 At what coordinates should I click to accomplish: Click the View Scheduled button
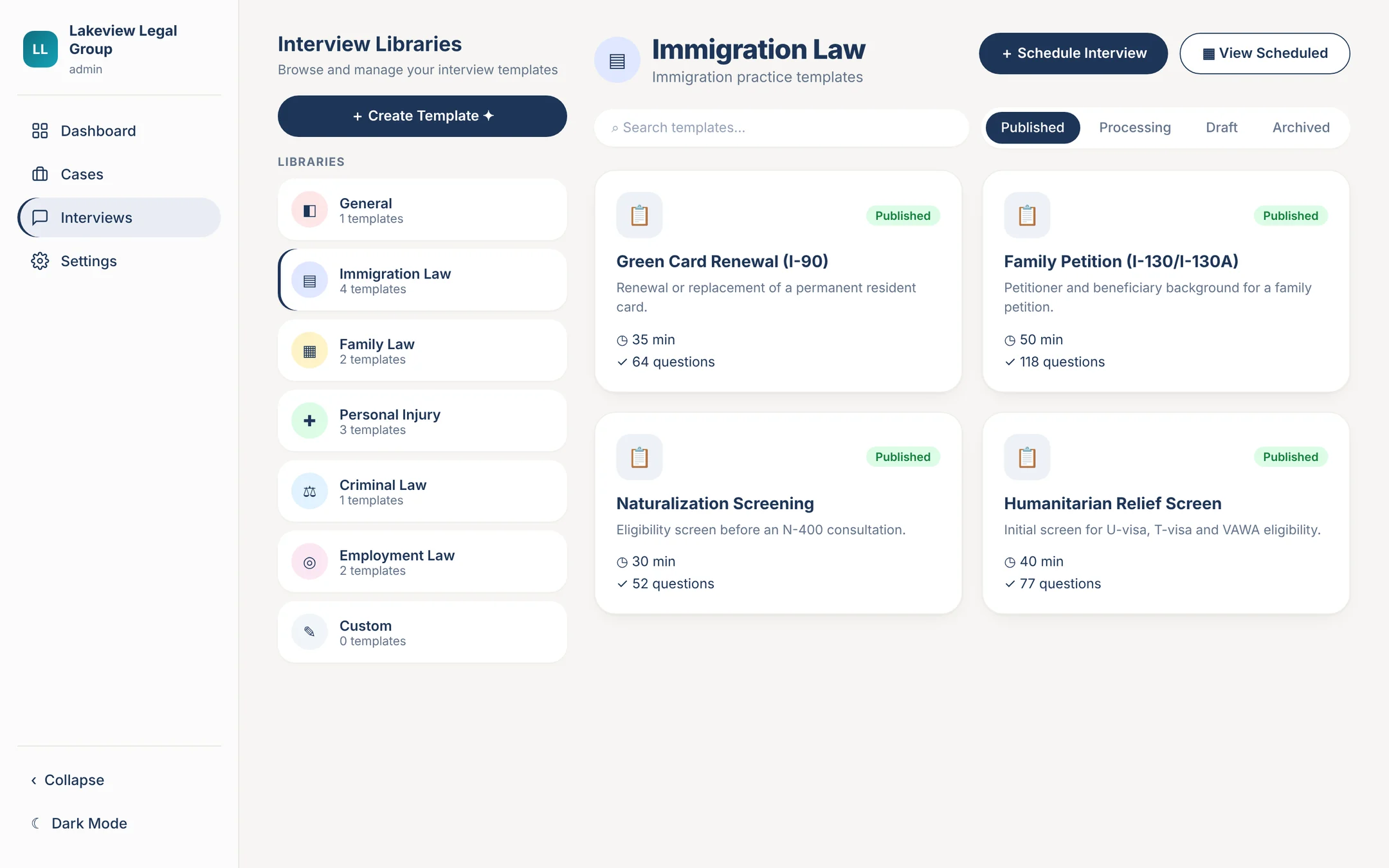(1264, 53)
